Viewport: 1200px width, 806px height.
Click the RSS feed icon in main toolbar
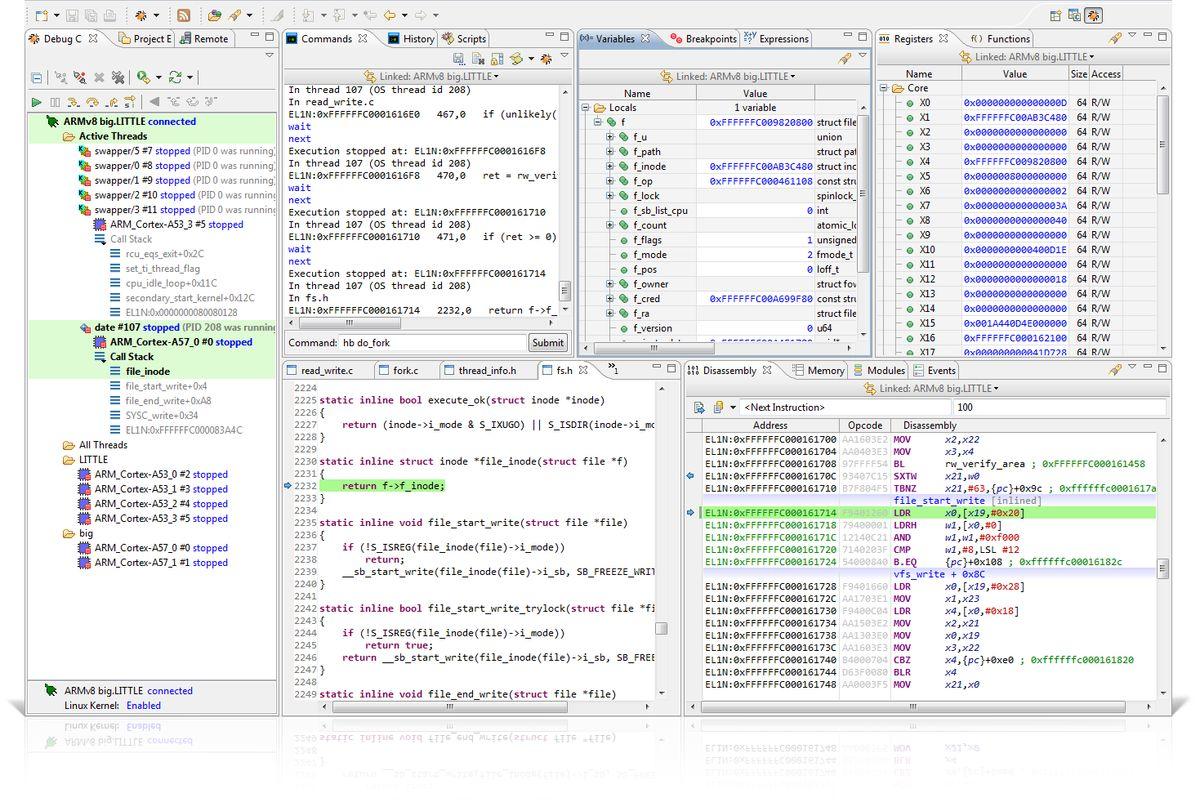(x=184, y=15)
